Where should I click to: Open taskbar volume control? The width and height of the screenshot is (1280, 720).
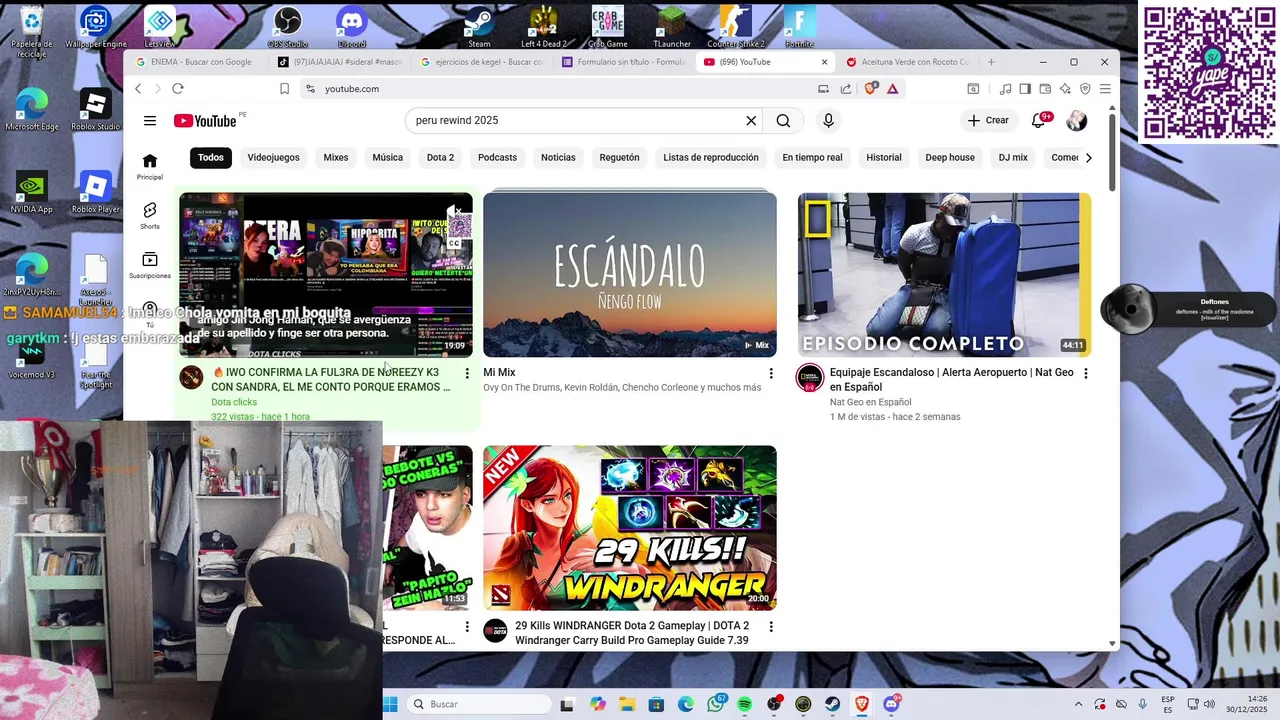click(1210, 704)
